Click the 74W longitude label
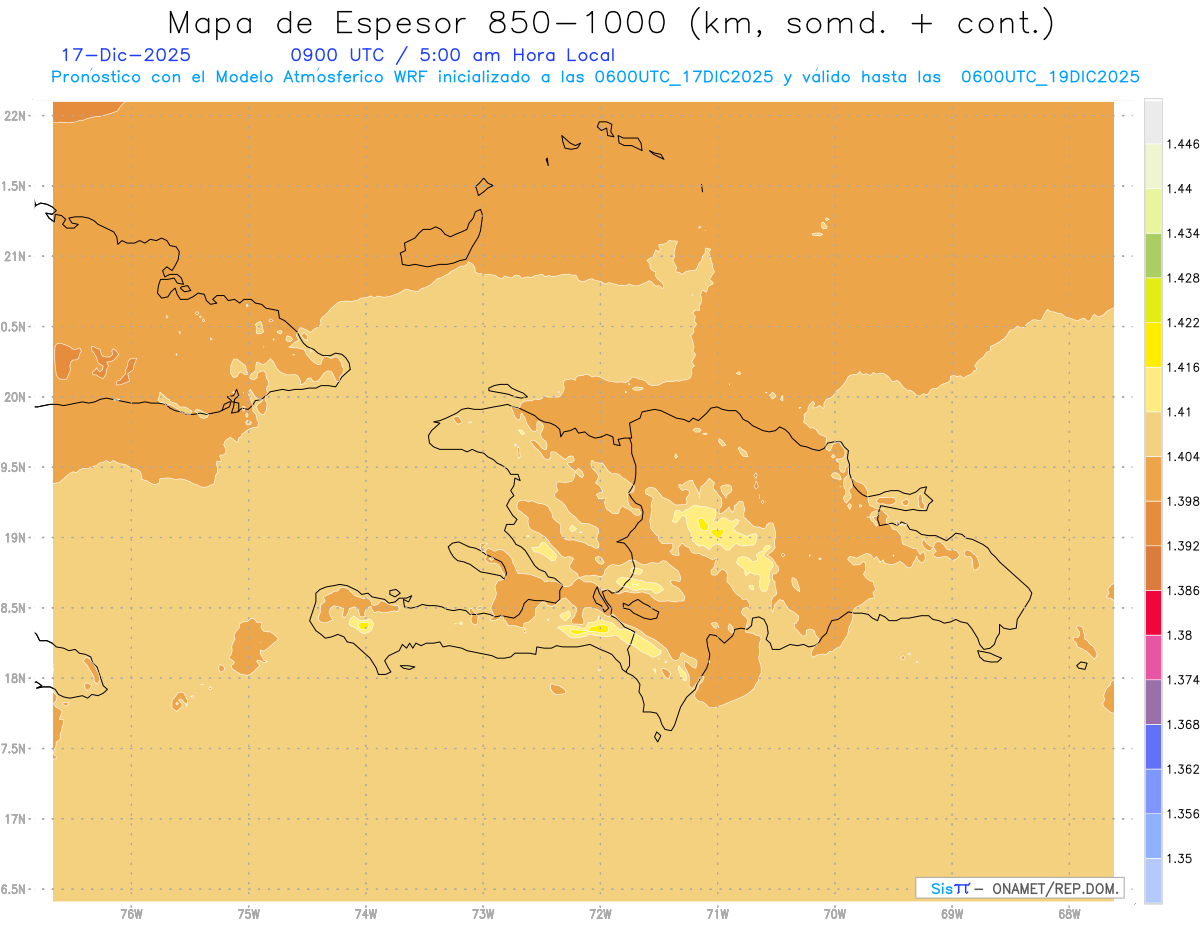Screen dimensions: 1200x927 pos(366,914)
